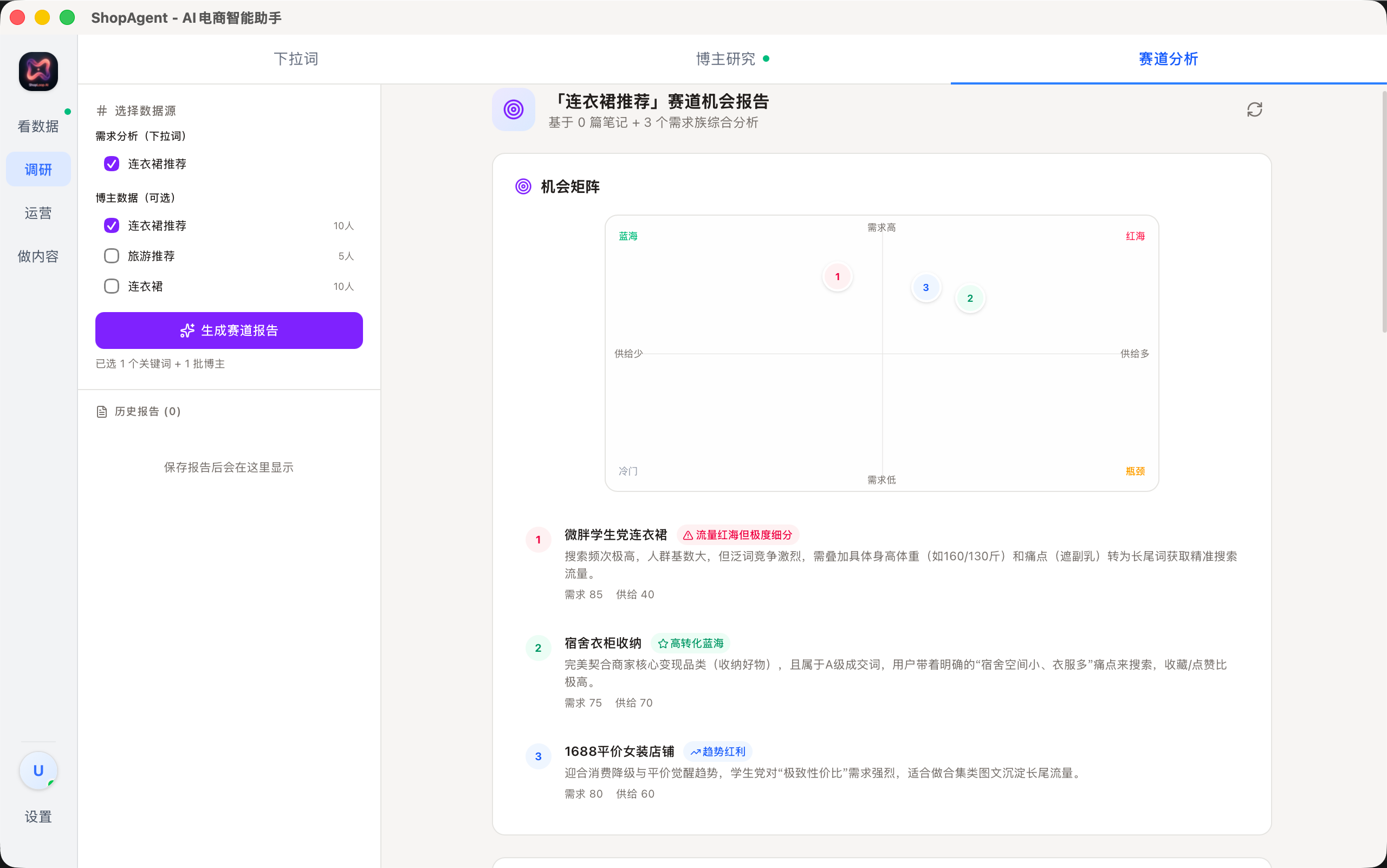The height and width of the screenshot is (868, 1387).
Task: Click the user avatar U in the sidebar
Action: point(38,770)
